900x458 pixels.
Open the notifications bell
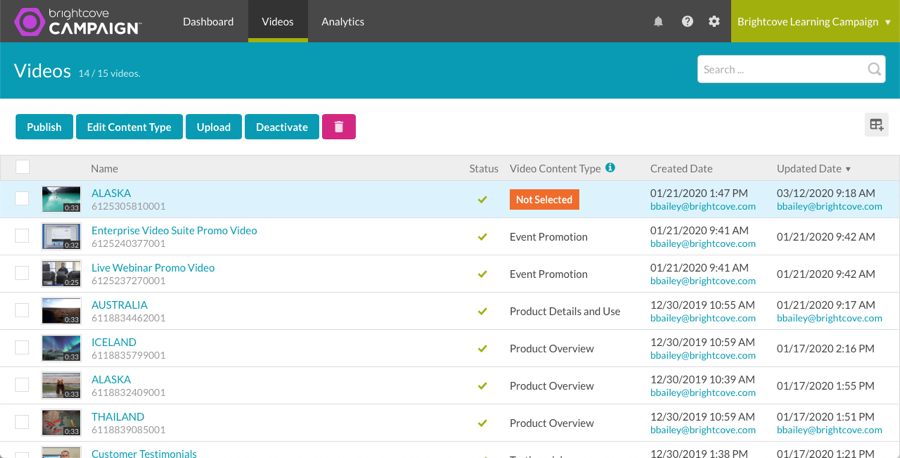(x=658, y=22)
